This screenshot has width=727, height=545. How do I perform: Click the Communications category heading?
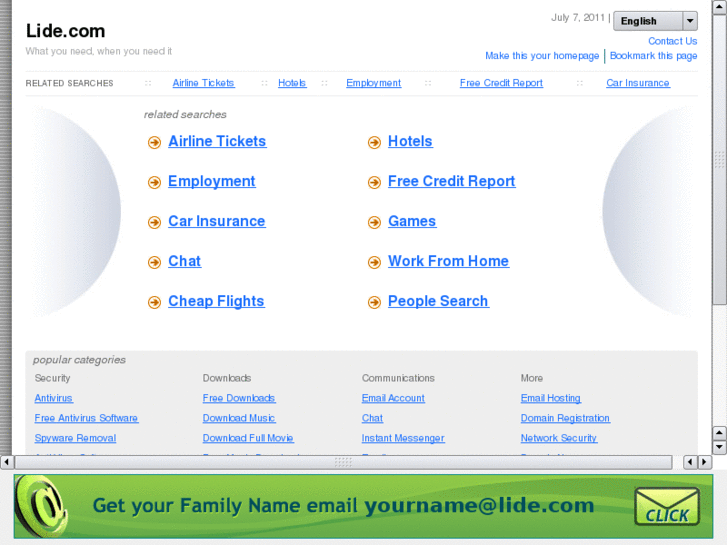pyautogui.click(x=398, y=378)
